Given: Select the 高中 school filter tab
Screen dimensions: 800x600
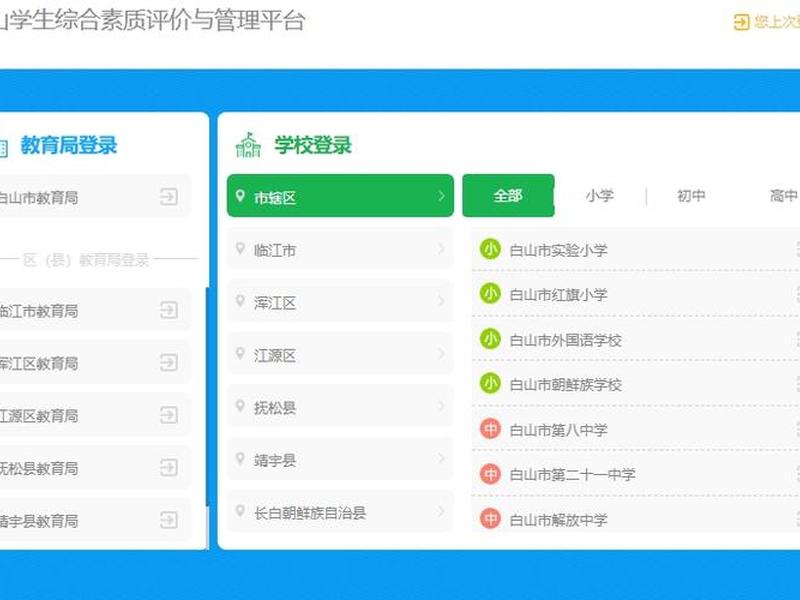Looking at the screenshot, I should click(784, 195).
